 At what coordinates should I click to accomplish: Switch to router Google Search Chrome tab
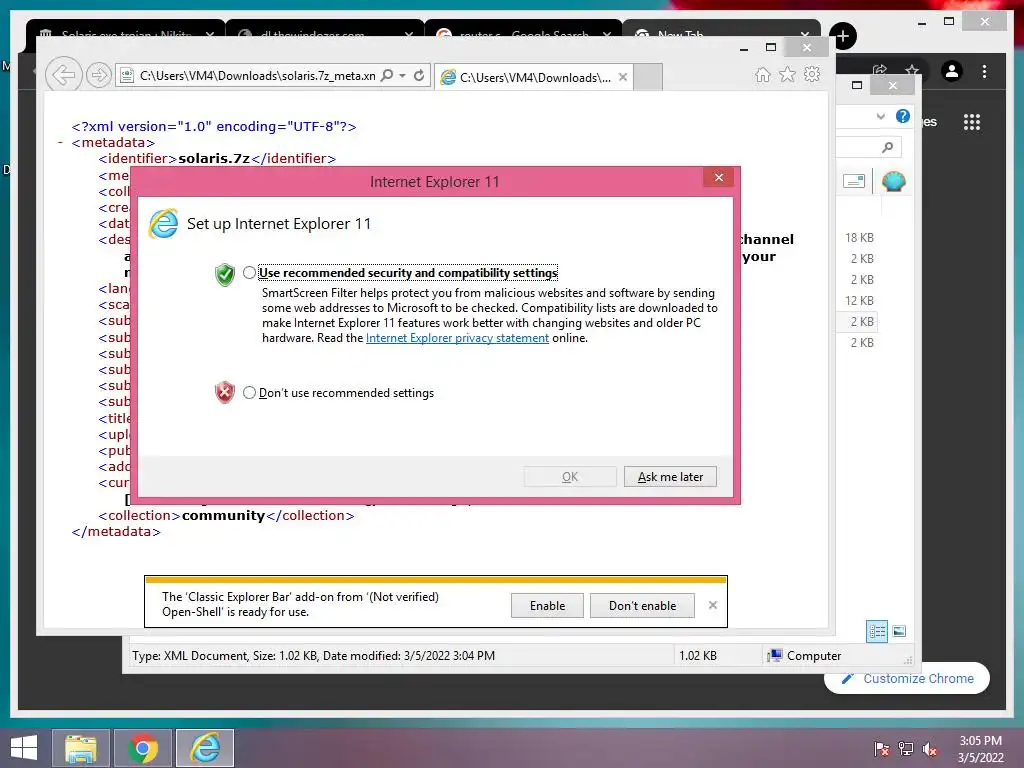(524, 31)
